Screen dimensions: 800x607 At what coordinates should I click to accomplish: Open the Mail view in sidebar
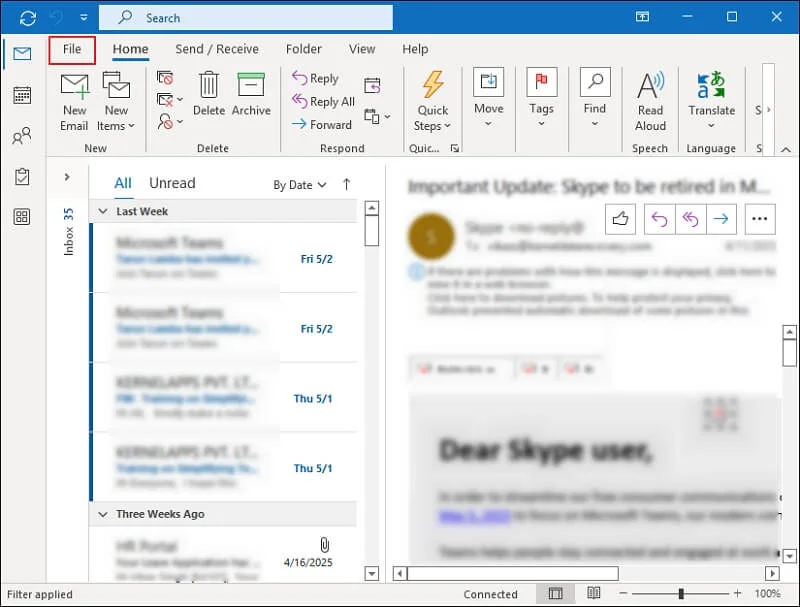point(22,53)
